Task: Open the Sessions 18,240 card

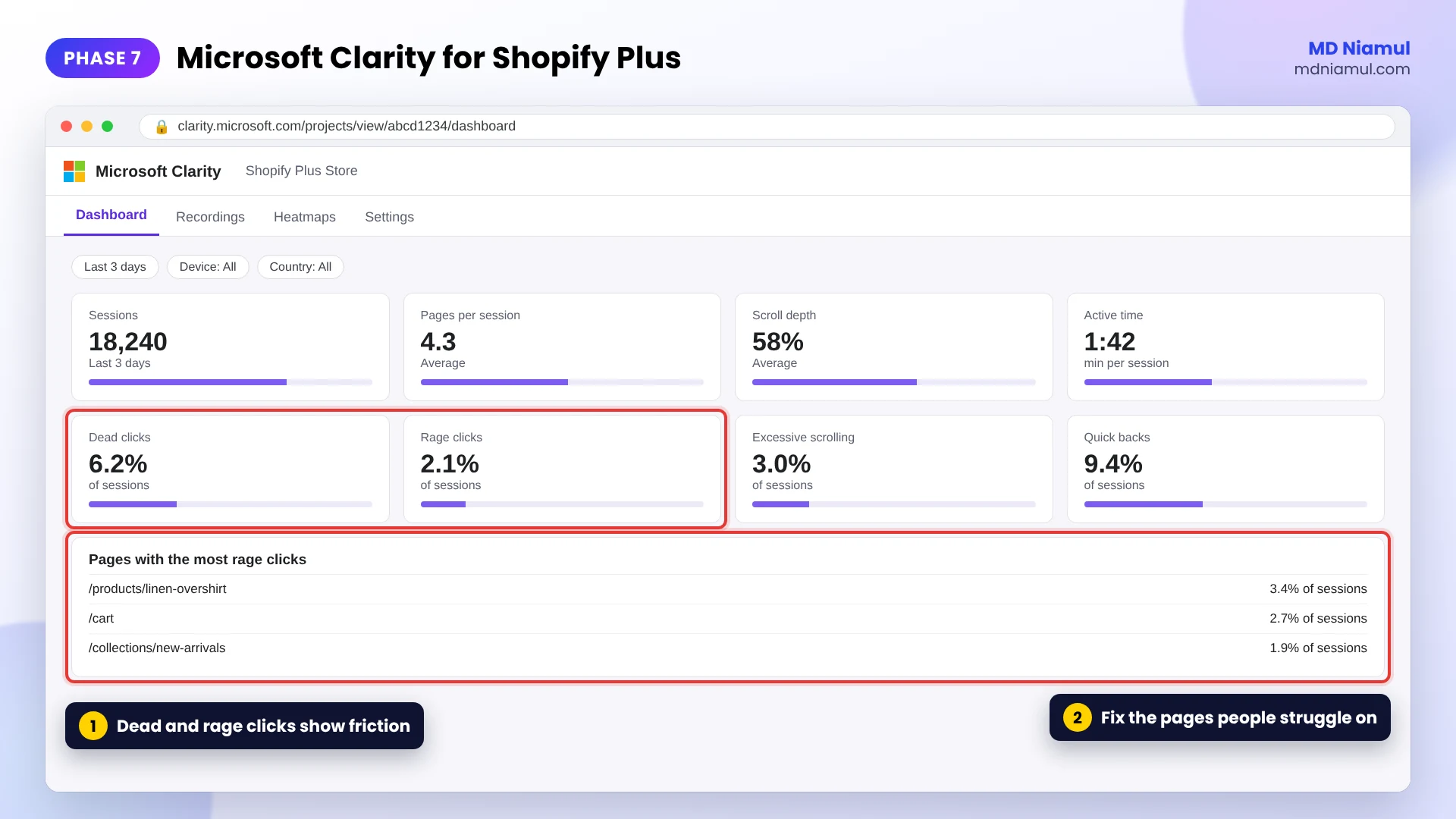Action: tap(231, 347)
